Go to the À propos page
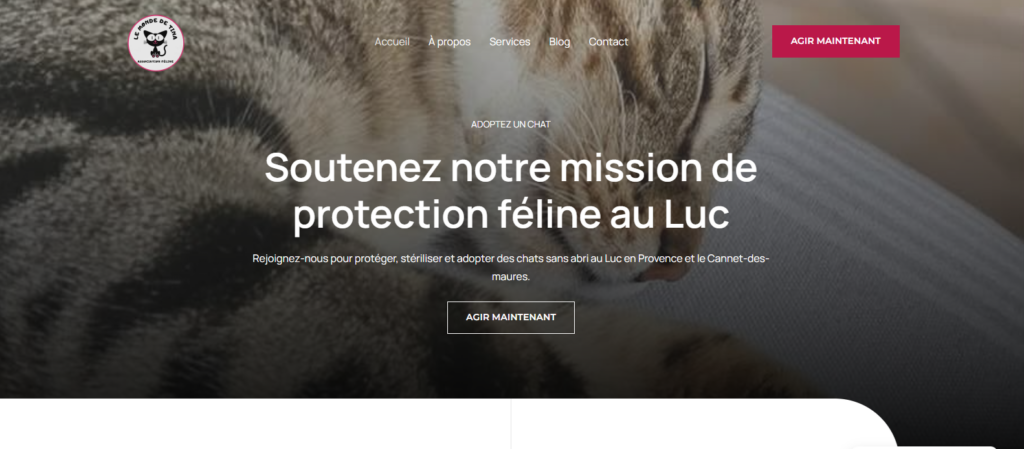 click(449, 42)
